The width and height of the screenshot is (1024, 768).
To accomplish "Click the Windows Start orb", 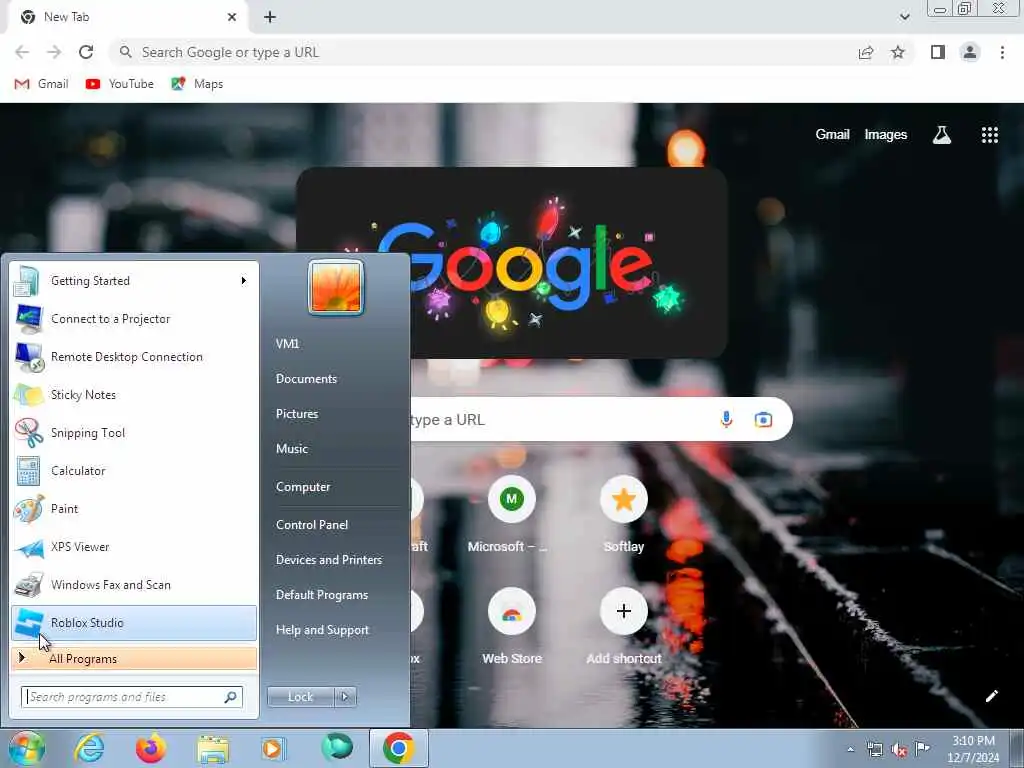I will click(x=27, y=748).
